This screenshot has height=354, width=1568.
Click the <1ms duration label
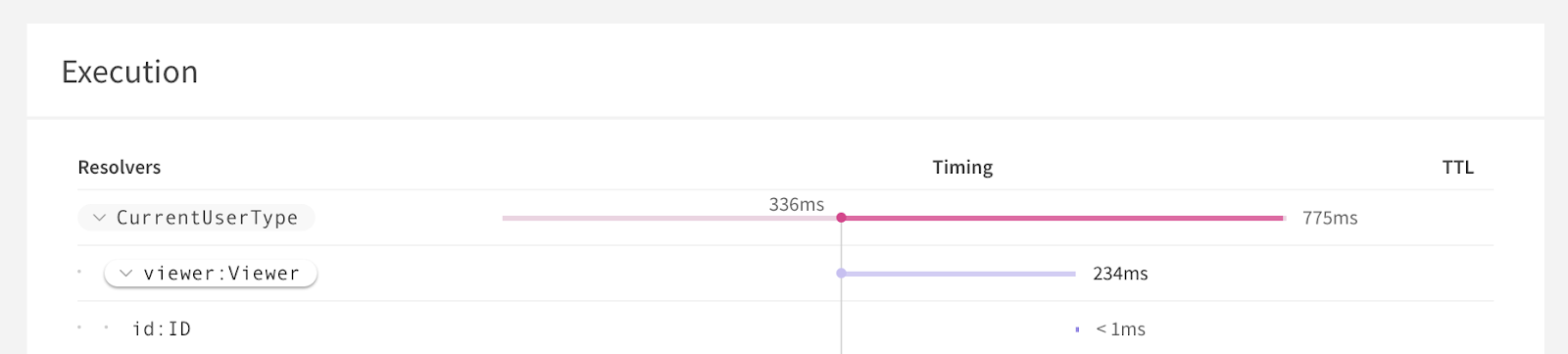(1120, 329)
